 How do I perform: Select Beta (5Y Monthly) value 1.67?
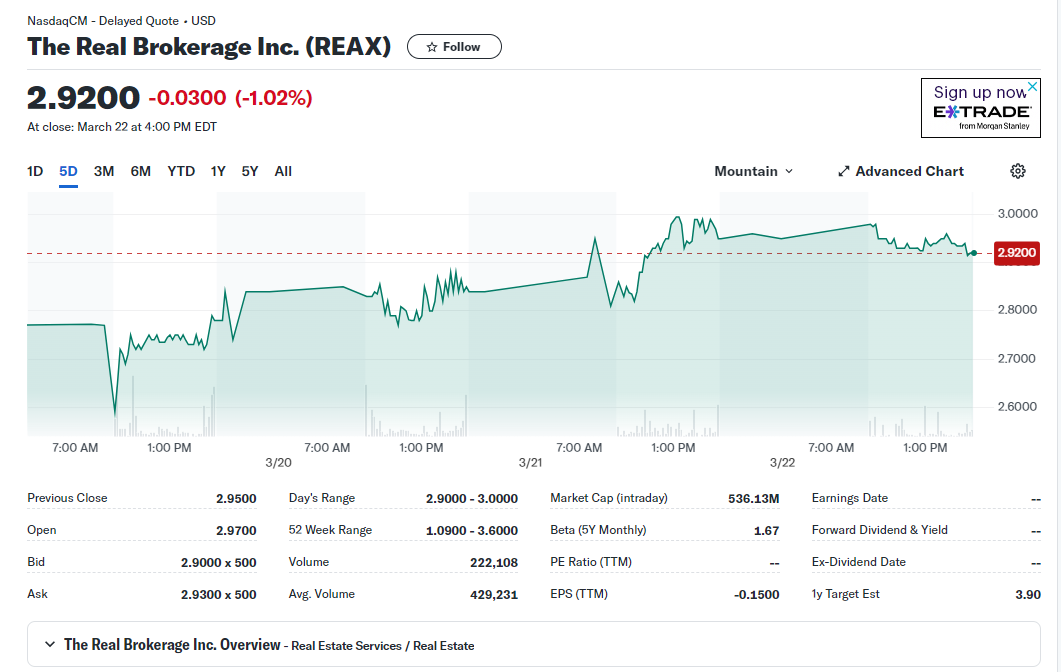click(767, 531)
